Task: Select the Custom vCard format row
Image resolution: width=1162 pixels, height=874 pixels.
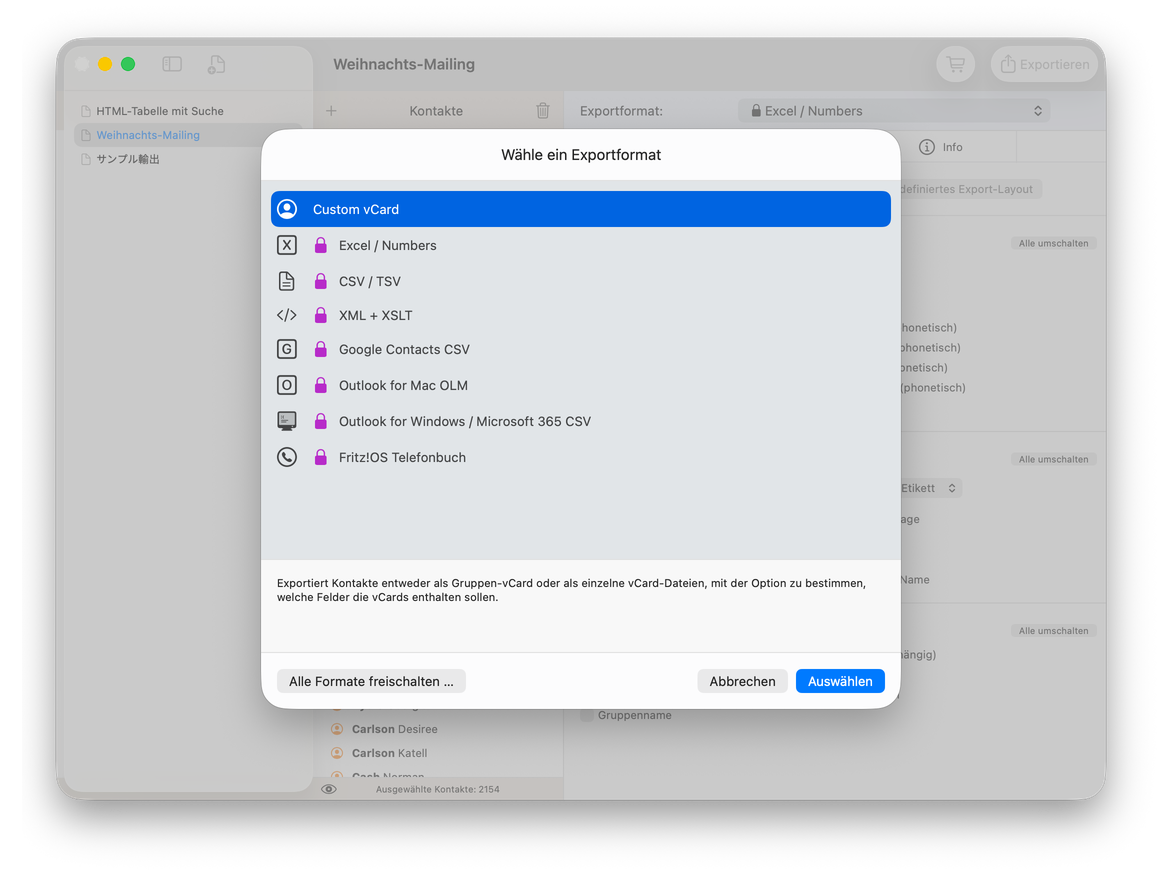Action: (580, 209)
